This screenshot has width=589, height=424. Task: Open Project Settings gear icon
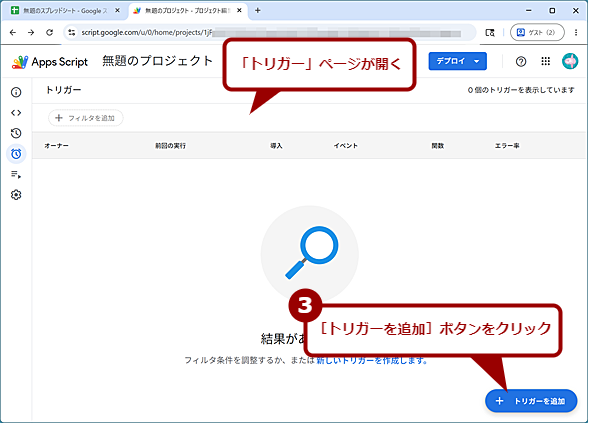point(16,195)
